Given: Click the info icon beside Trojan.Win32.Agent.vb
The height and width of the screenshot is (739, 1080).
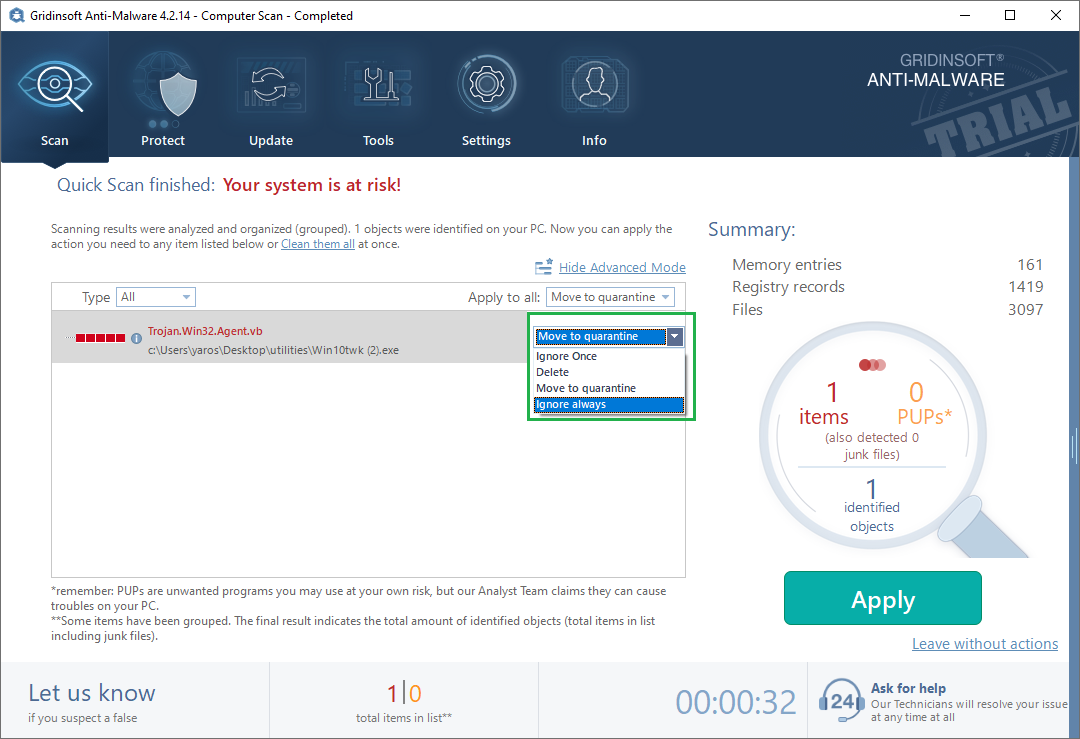Looking at the screenshot, I should point(137,338).
